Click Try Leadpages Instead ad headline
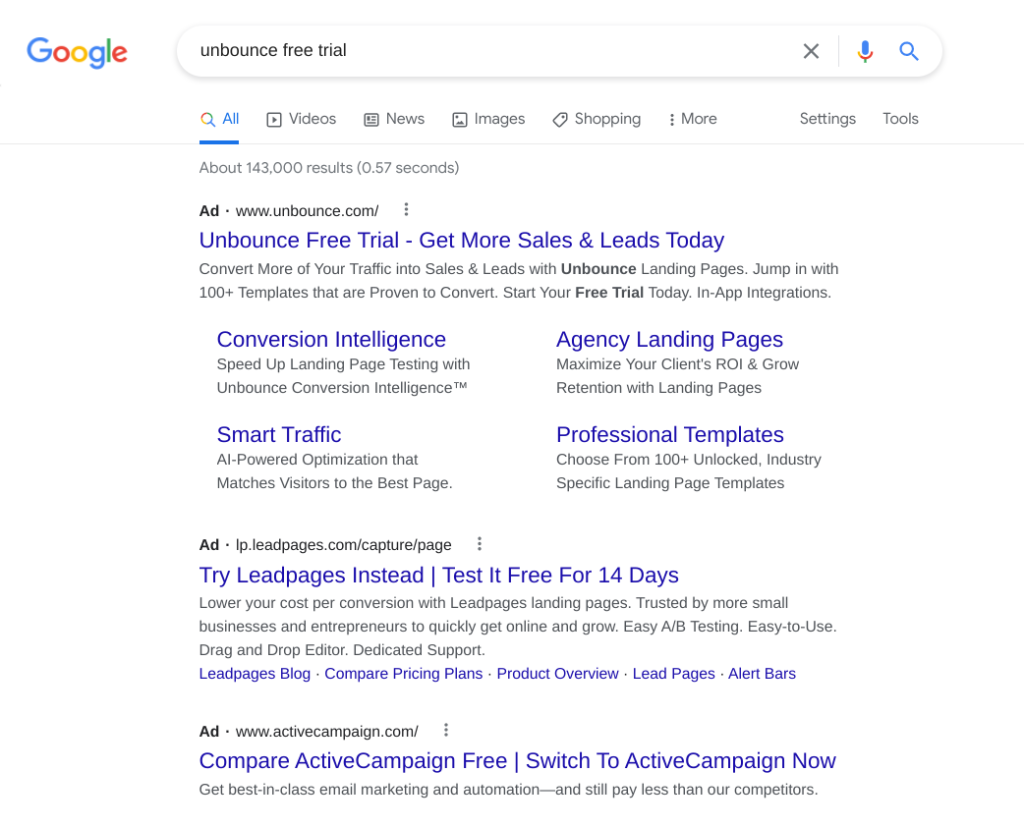Image resolution: width=1024 pixels, height=827 pixels. coord(438,575)
